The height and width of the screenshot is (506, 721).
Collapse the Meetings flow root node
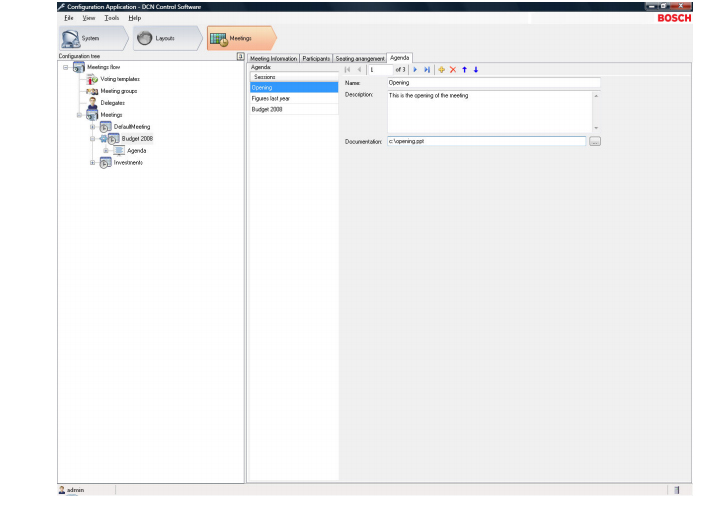[x=66, y=67]
